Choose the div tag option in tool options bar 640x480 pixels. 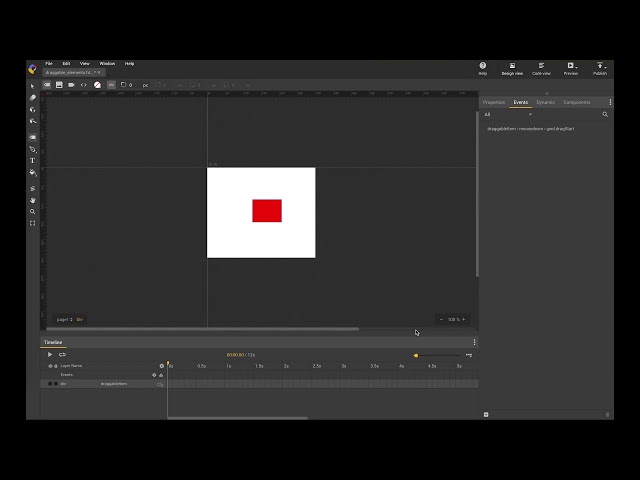click(47, 85)
